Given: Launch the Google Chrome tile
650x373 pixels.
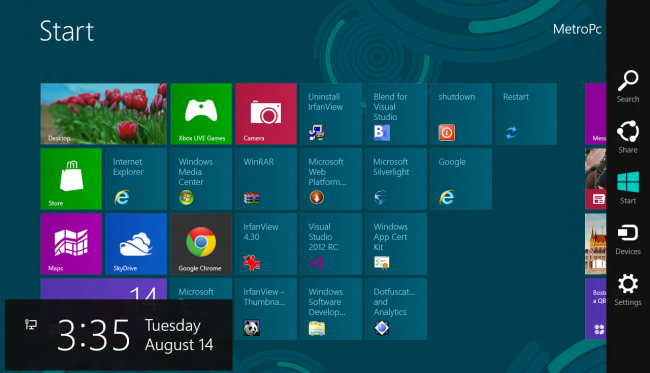Looking at the screenshot, I should click(x=201, y=244).
